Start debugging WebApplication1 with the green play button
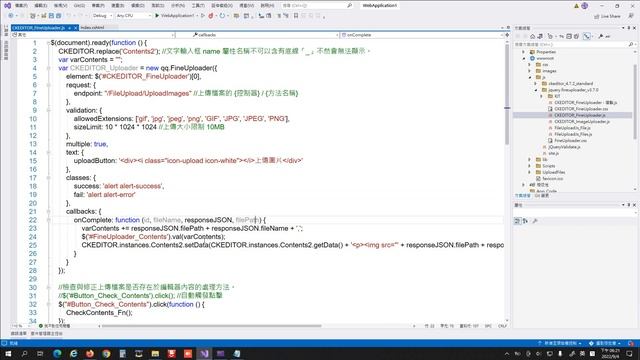Image resolution: width=640 pixels, height=360 pixels. tap(157, 16)
